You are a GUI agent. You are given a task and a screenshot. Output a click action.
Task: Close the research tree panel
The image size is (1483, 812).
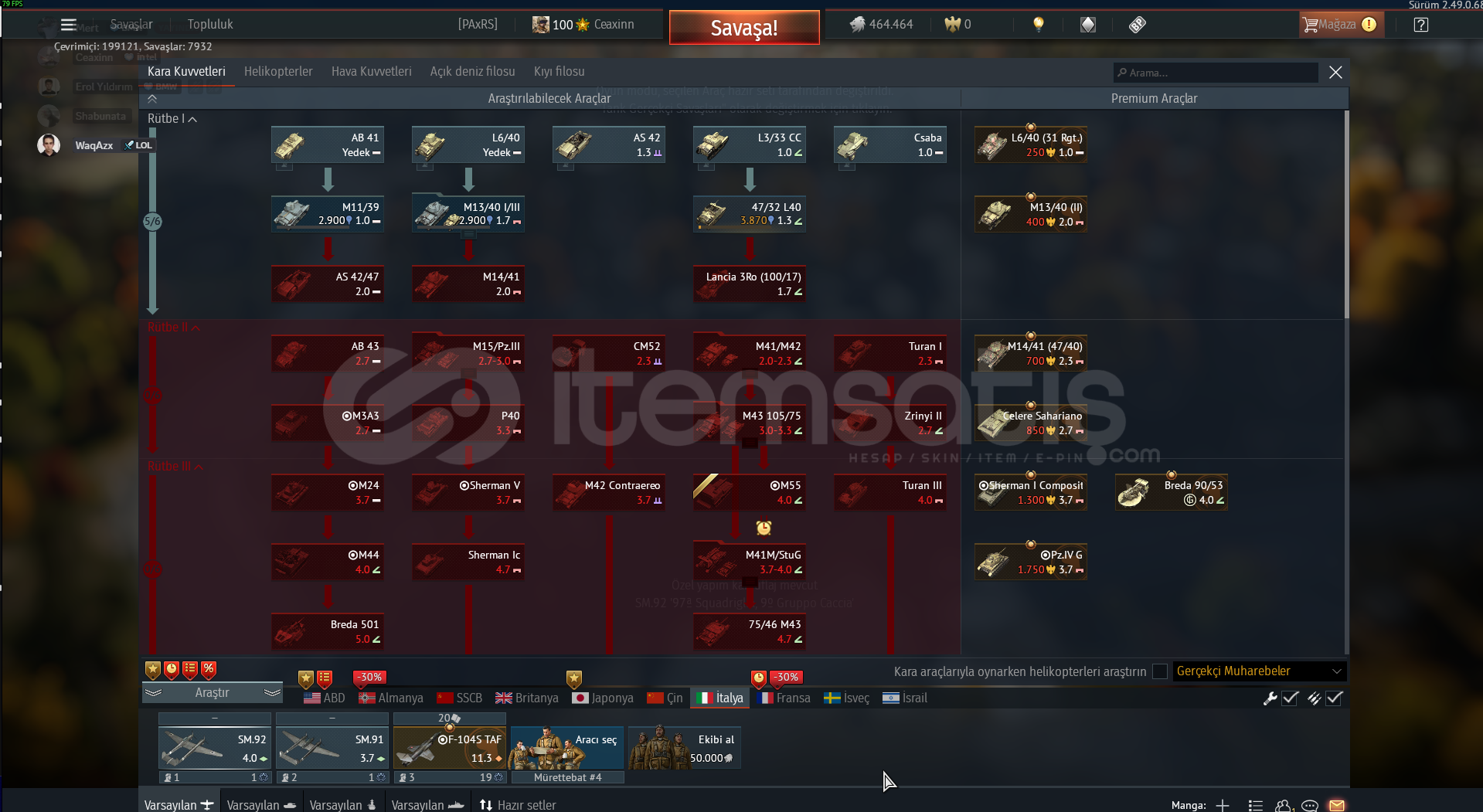click(1335, 73)
